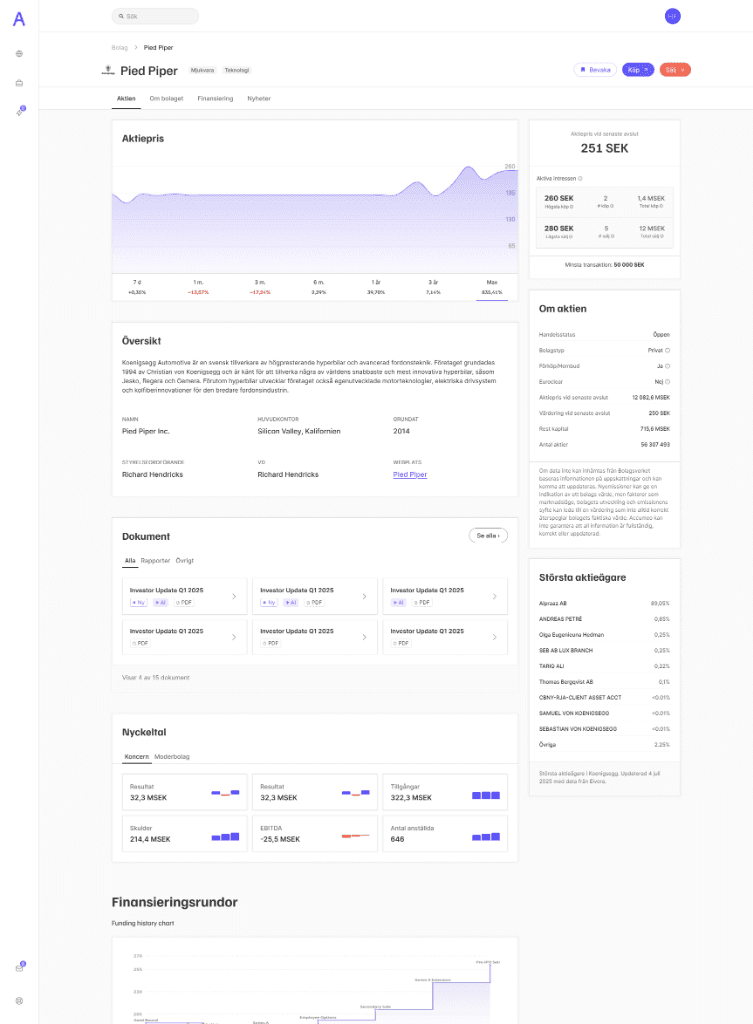Open the Tillgångar 322,3 MSEK card
This screenshot has height=1024, width=753.
pos(445,792)
